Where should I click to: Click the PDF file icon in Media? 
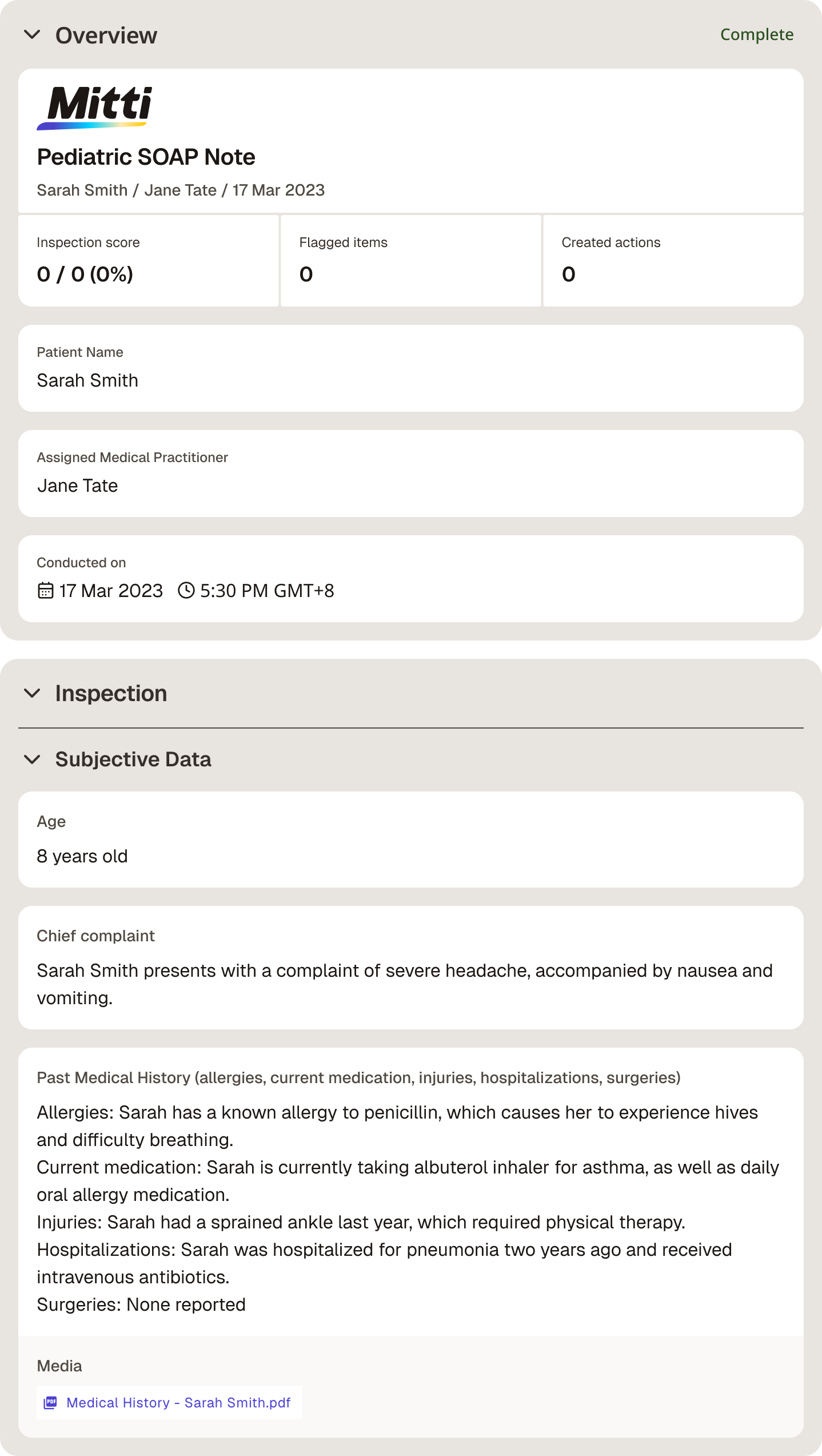[x=51, y=1402]
